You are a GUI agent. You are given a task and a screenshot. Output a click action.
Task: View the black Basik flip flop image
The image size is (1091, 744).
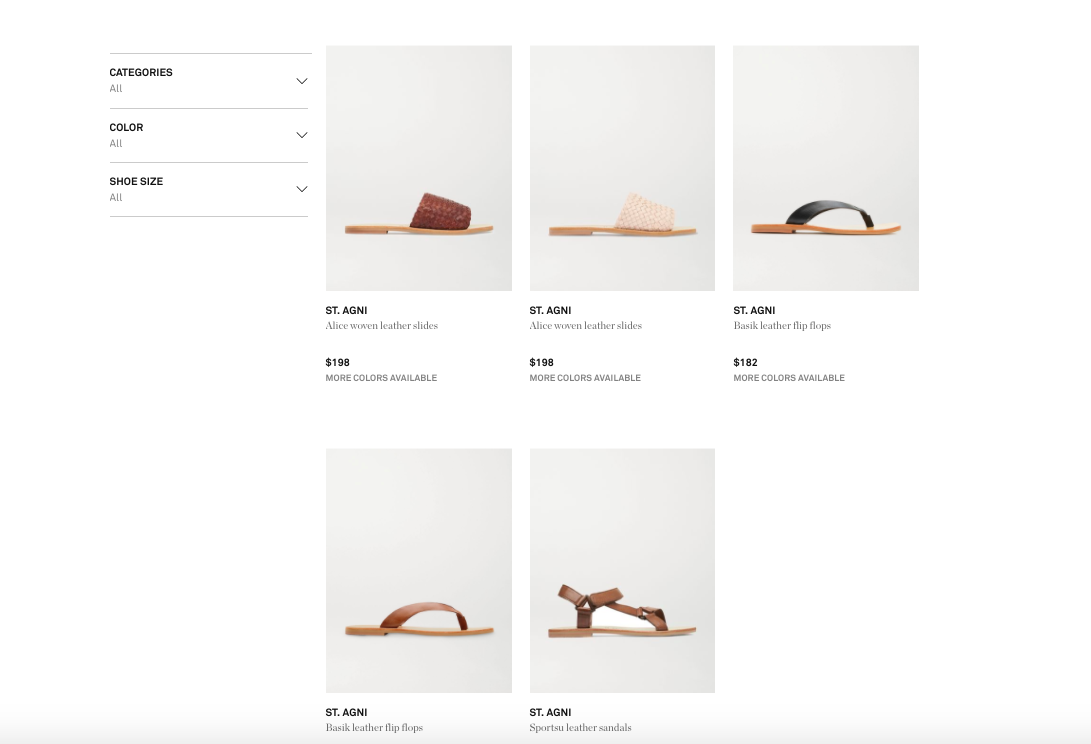(x=825, y=168)
